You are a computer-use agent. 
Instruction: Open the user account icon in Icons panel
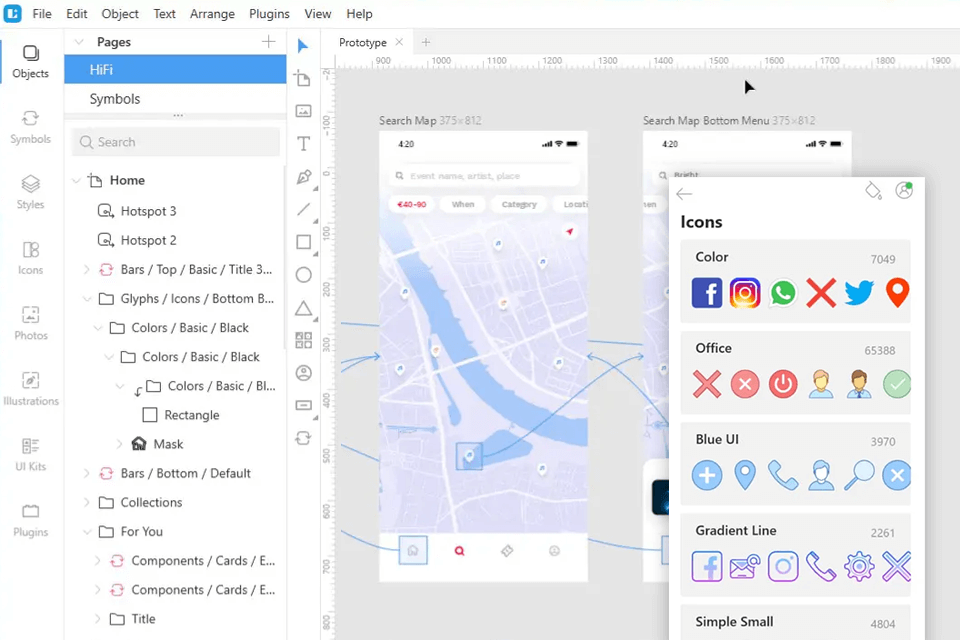[904, 190]
